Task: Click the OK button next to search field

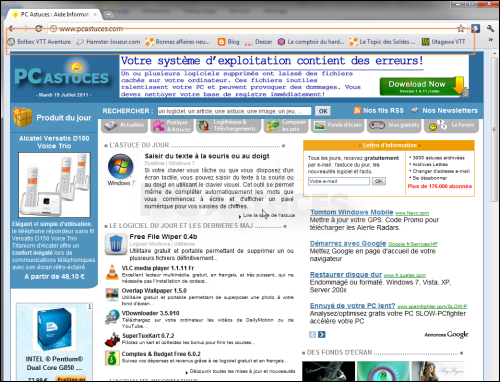Action: pyautogui.click(x=323, y=111)
